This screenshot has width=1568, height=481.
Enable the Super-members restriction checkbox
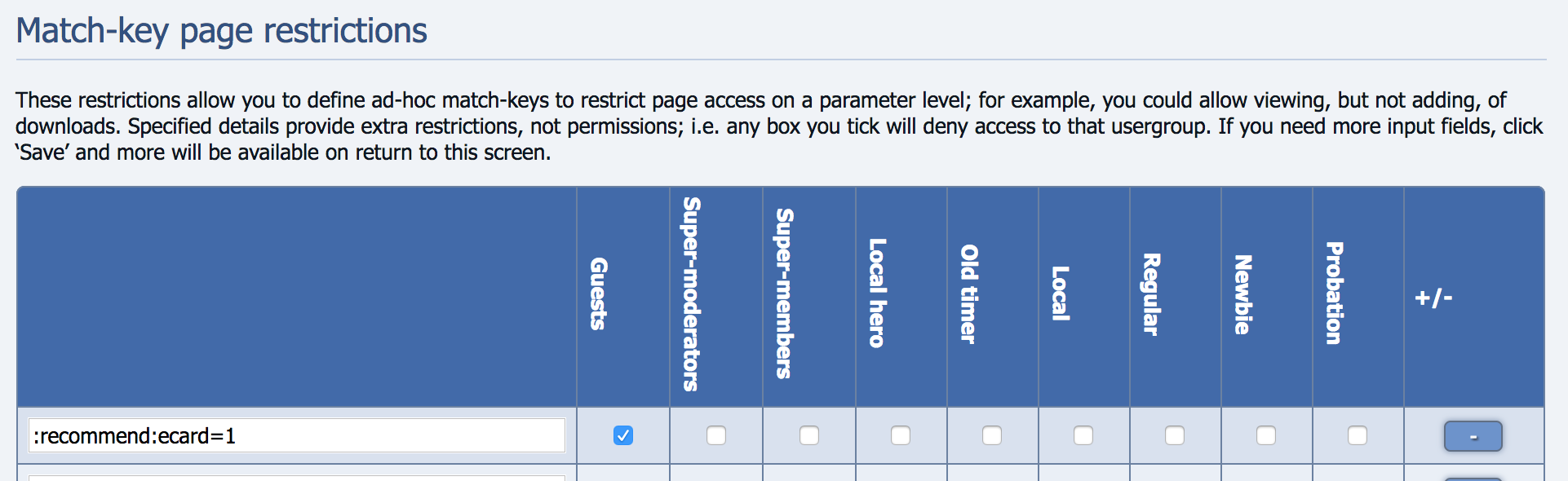click(809, 435)
